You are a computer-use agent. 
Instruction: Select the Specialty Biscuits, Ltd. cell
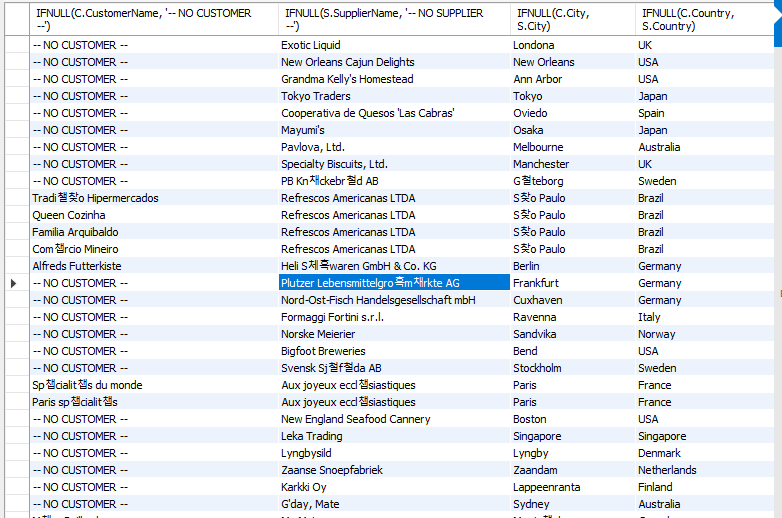(x=394, y=164)
